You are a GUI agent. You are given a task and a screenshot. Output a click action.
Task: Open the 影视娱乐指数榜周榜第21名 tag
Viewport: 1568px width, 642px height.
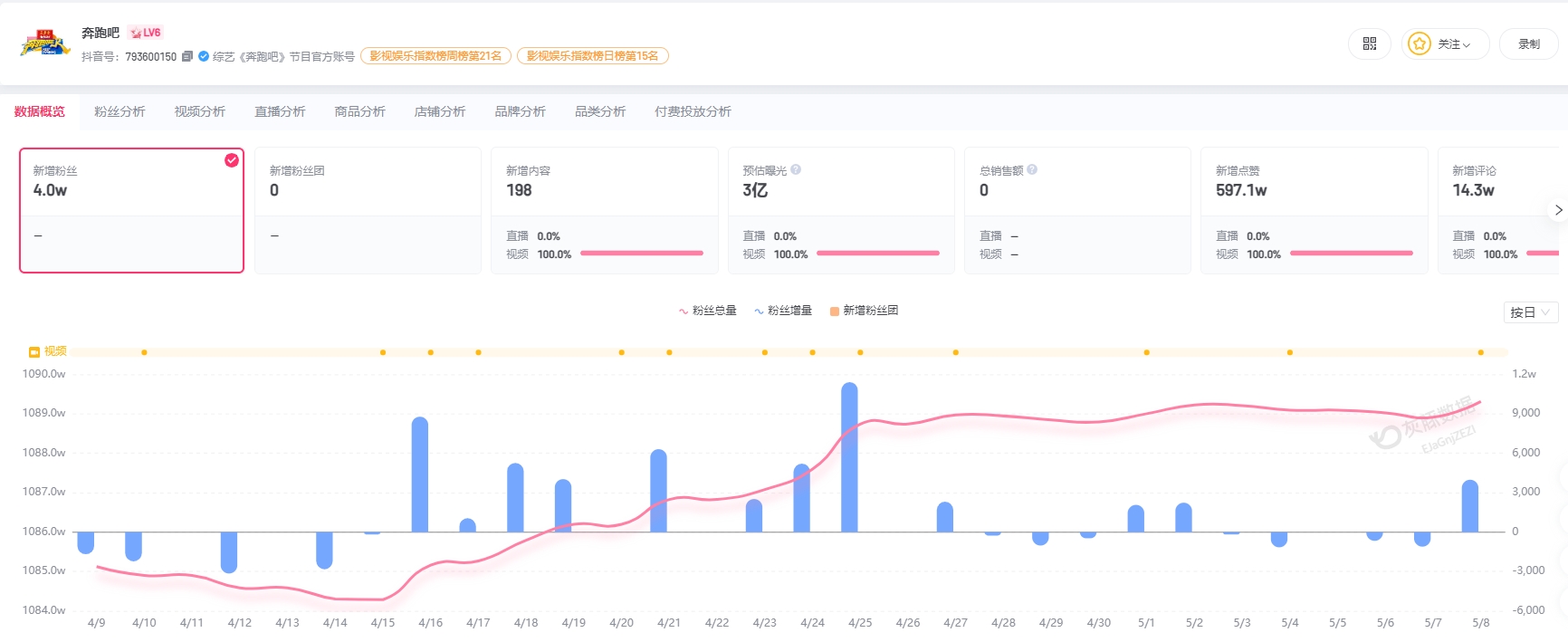pyautogui.click(x=435, y=56)
